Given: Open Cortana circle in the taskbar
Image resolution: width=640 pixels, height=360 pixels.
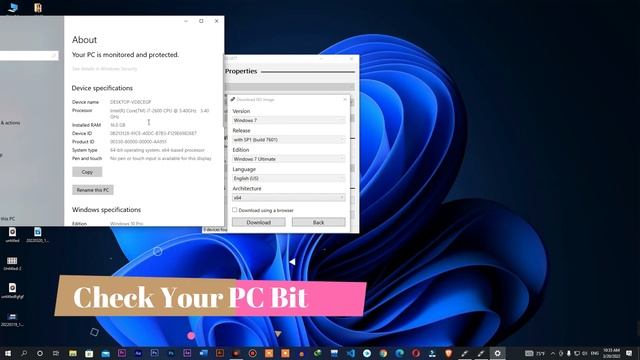Looking at the screenshot, I should [40, 353].
